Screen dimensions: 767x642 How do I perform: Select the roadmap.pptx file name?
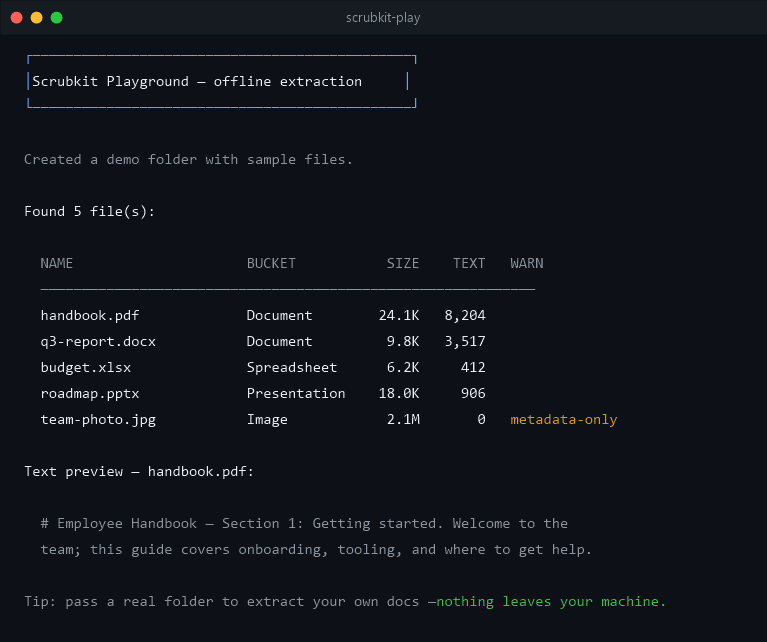point(90,393)
